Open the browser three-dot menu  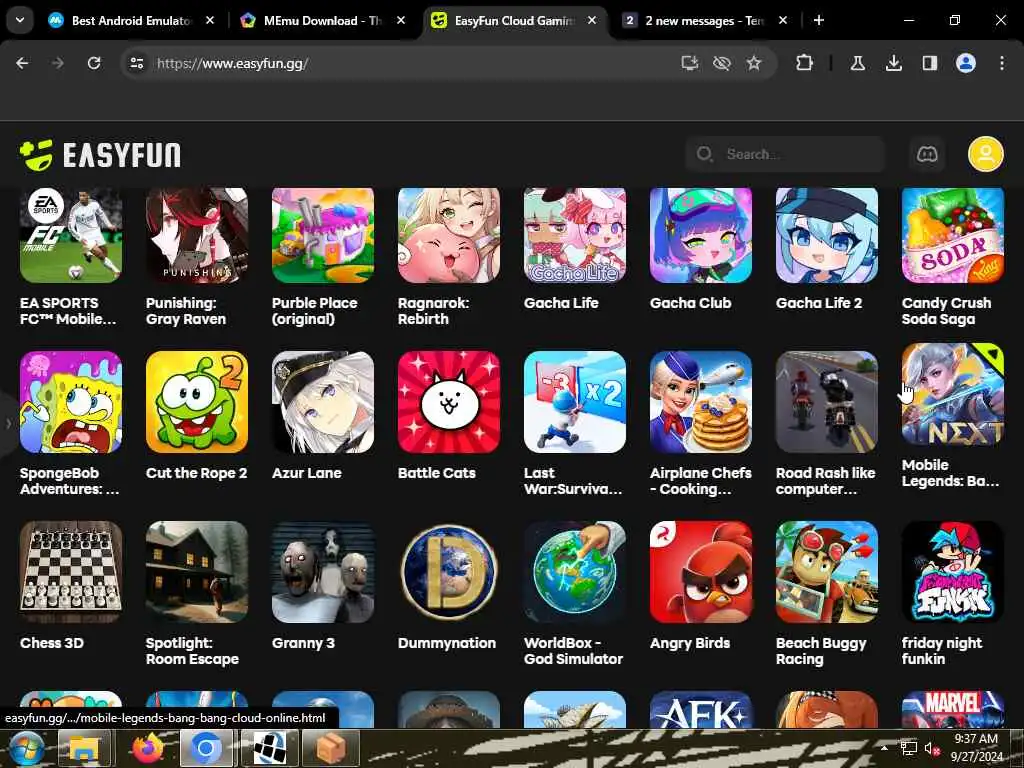click(x=1002, y=63)
